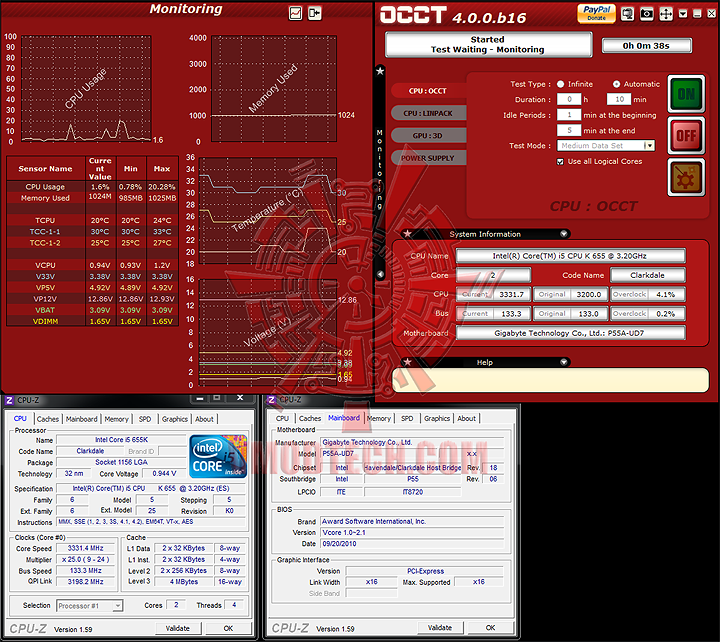The height and width of the screenshot is (642, 720).
Task: Click the Memory Used graph
Action: coord(274,89)
